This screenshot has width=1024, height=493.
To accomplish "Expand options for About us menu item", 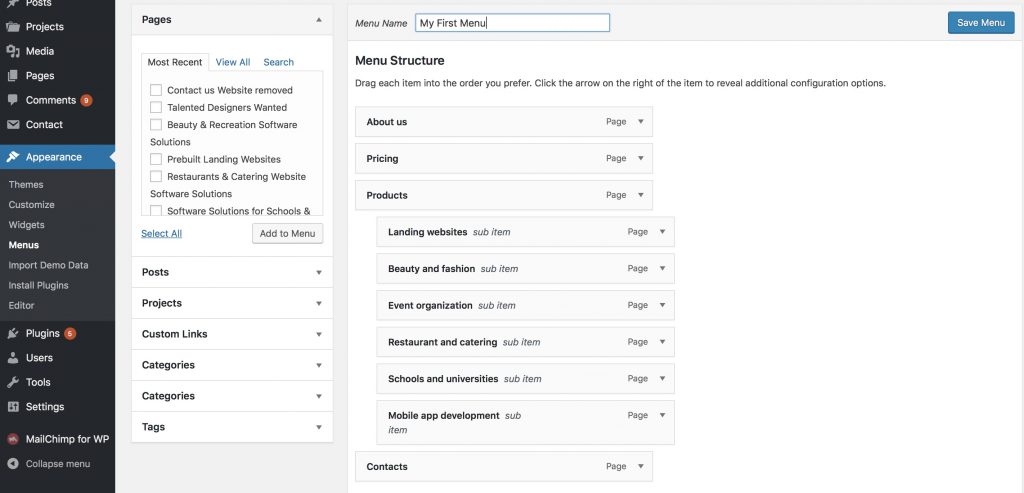I will 641,121.
